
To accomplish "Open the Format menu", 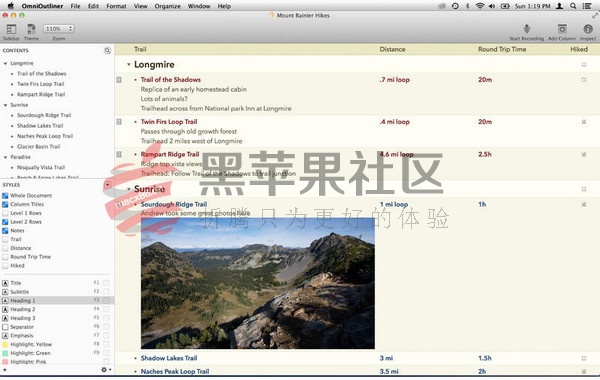I will [116, 6].
